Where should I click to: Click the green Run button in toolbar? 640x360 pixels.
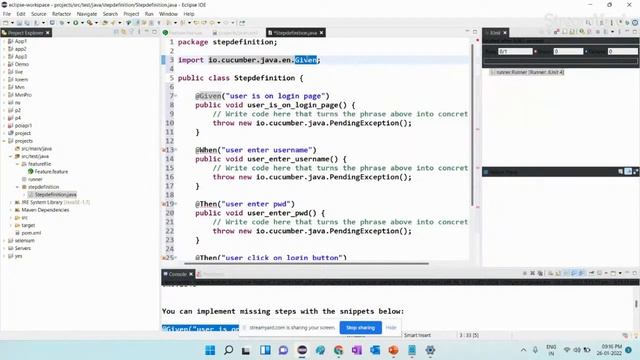tap(76, 23)
